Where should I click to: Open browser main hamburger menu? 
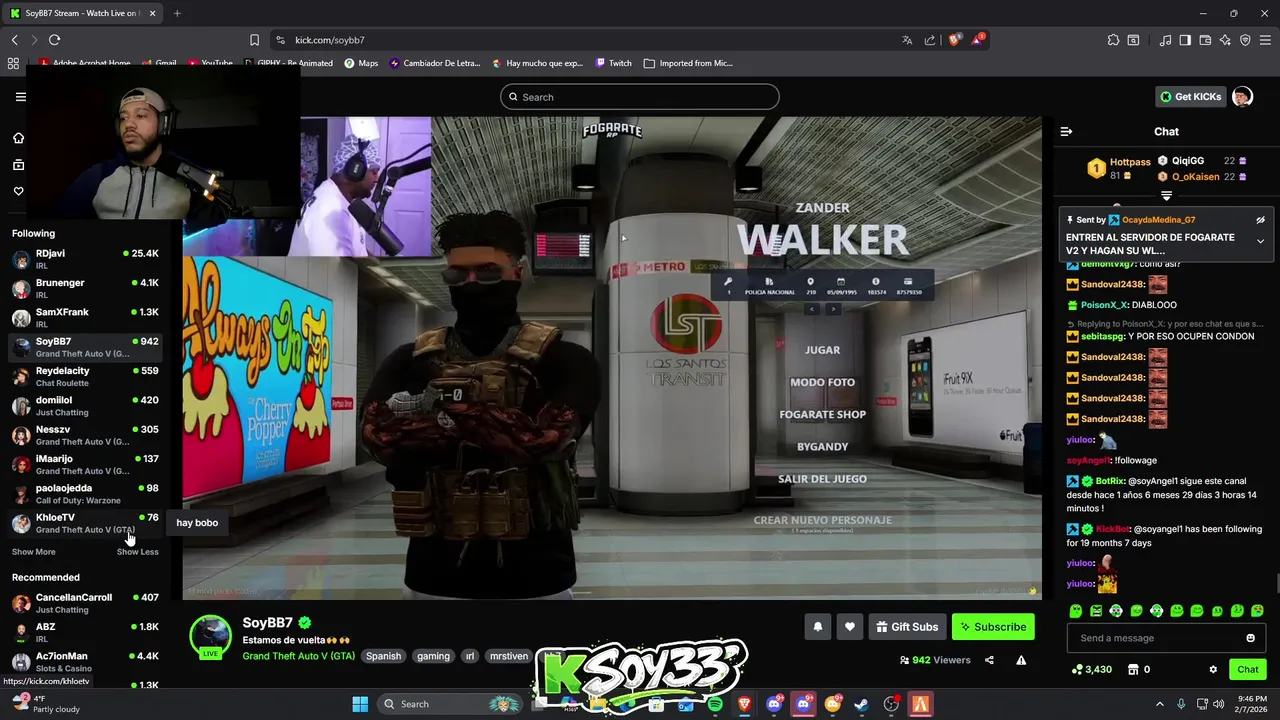1266,40
